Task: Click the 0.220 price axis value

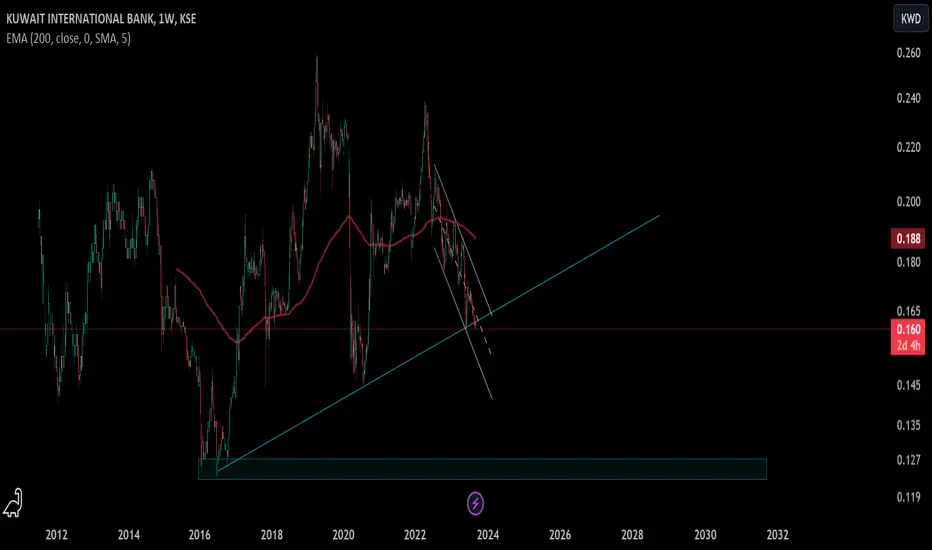Action: pos(908,147)
